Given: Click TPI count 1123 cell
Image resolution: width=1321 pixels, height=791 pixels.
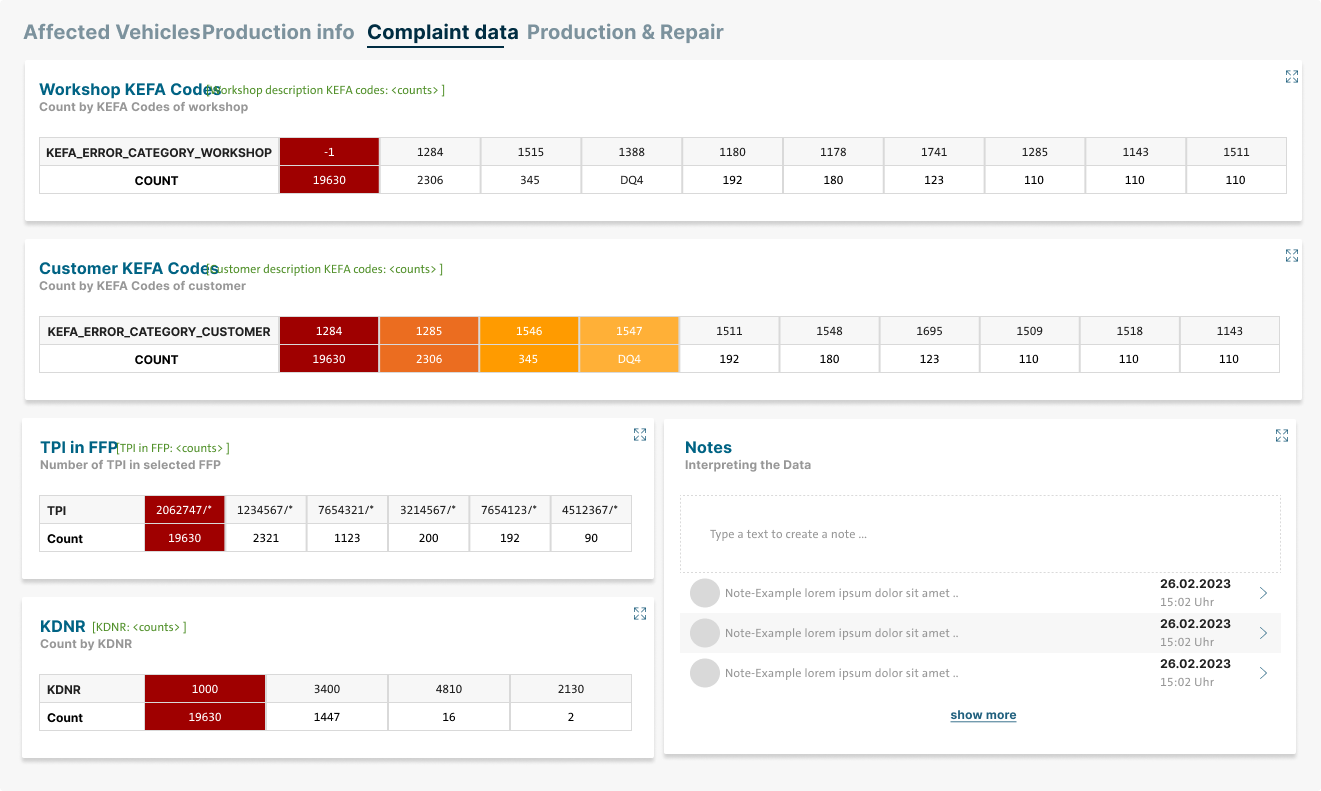Looking at the screenshot, I should click(346, 538).
